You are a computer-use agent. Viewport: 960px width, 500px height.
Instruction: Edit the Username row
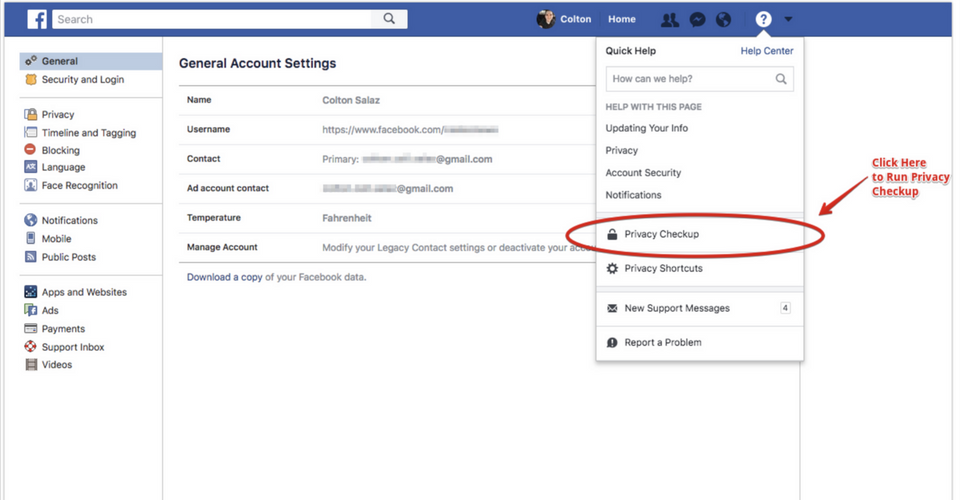click(387, 129)
